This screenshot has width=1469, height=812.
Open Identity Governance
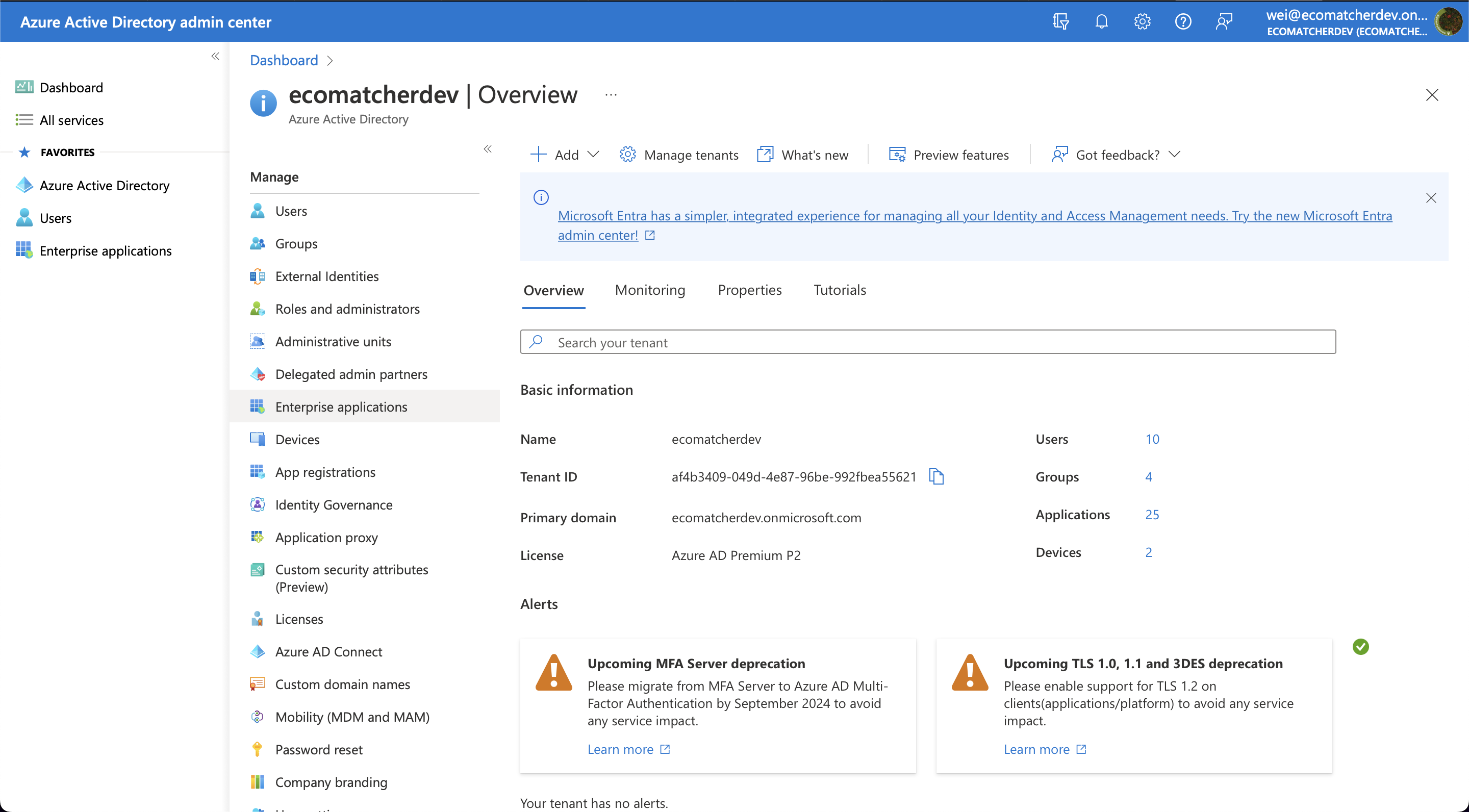pyautogui.click(x=365, y=504)
